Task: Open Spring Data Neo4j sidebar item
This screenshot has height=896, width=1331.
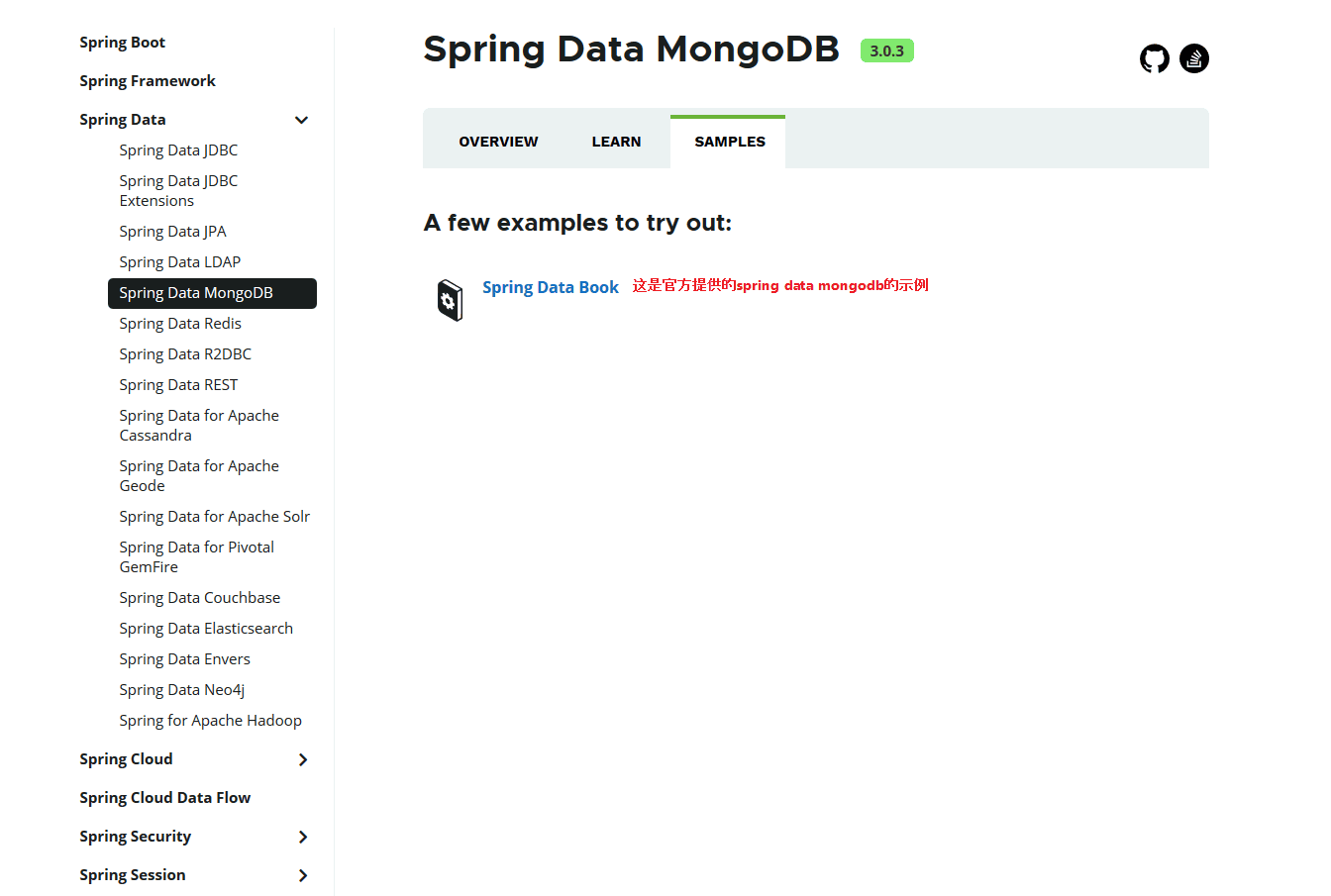Action: click(181, 690)
